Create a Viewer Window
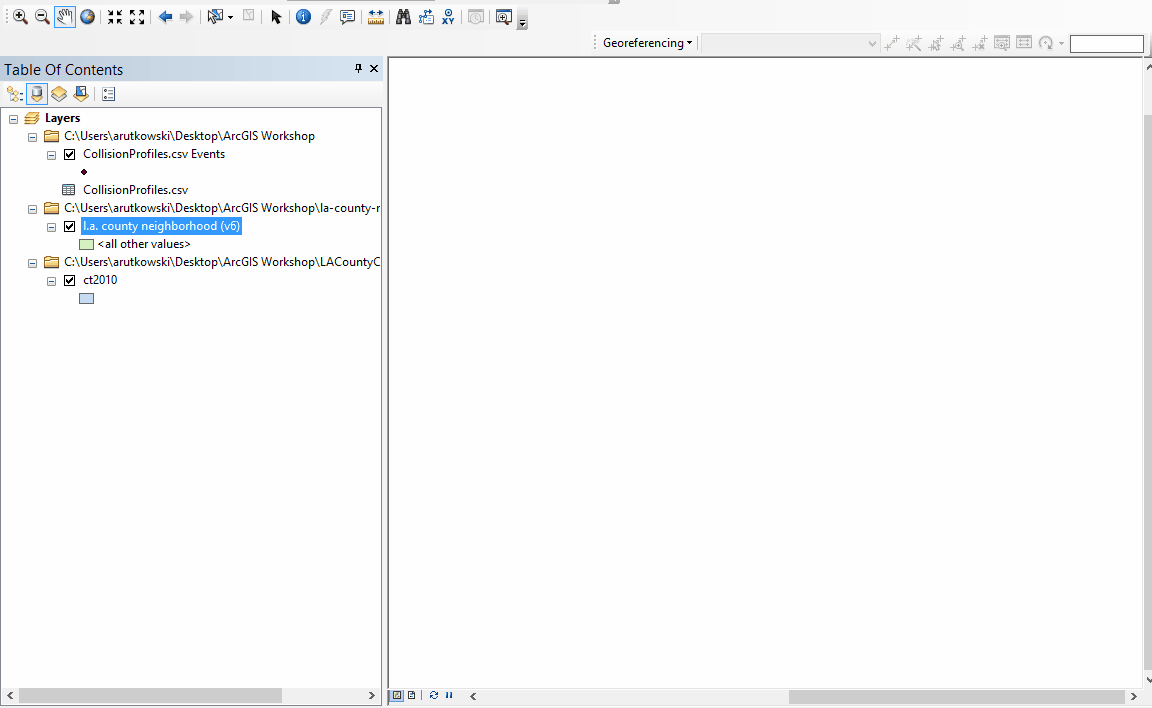Viewport: 1152px width, 708px height. click(x=503, y=17)
